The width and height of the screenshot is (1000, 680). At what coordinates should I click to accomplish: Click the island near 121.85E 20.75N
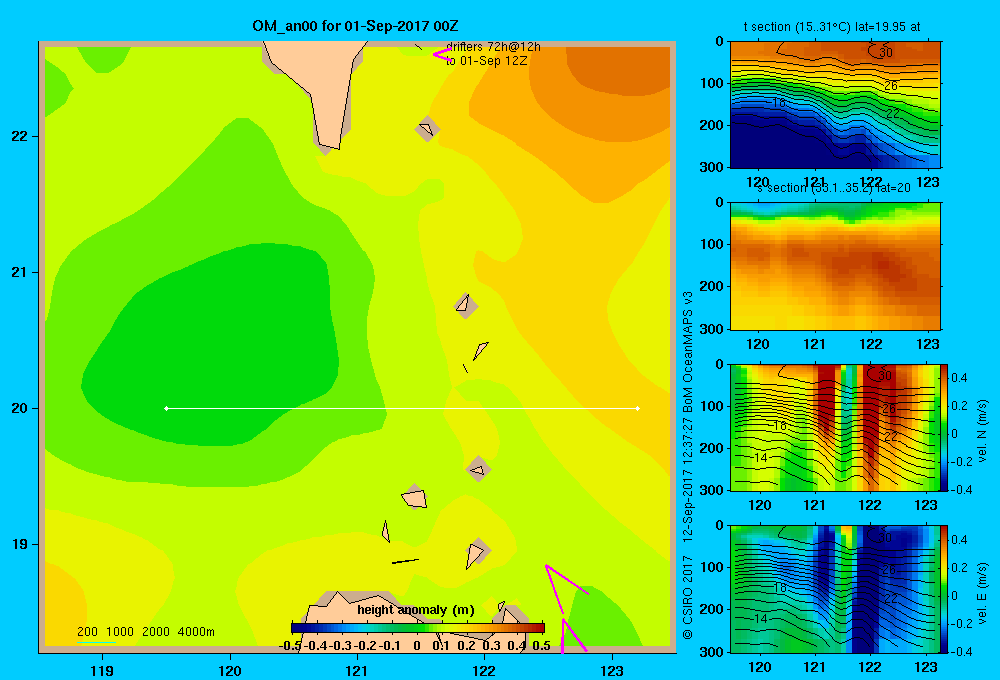[465, 305]
